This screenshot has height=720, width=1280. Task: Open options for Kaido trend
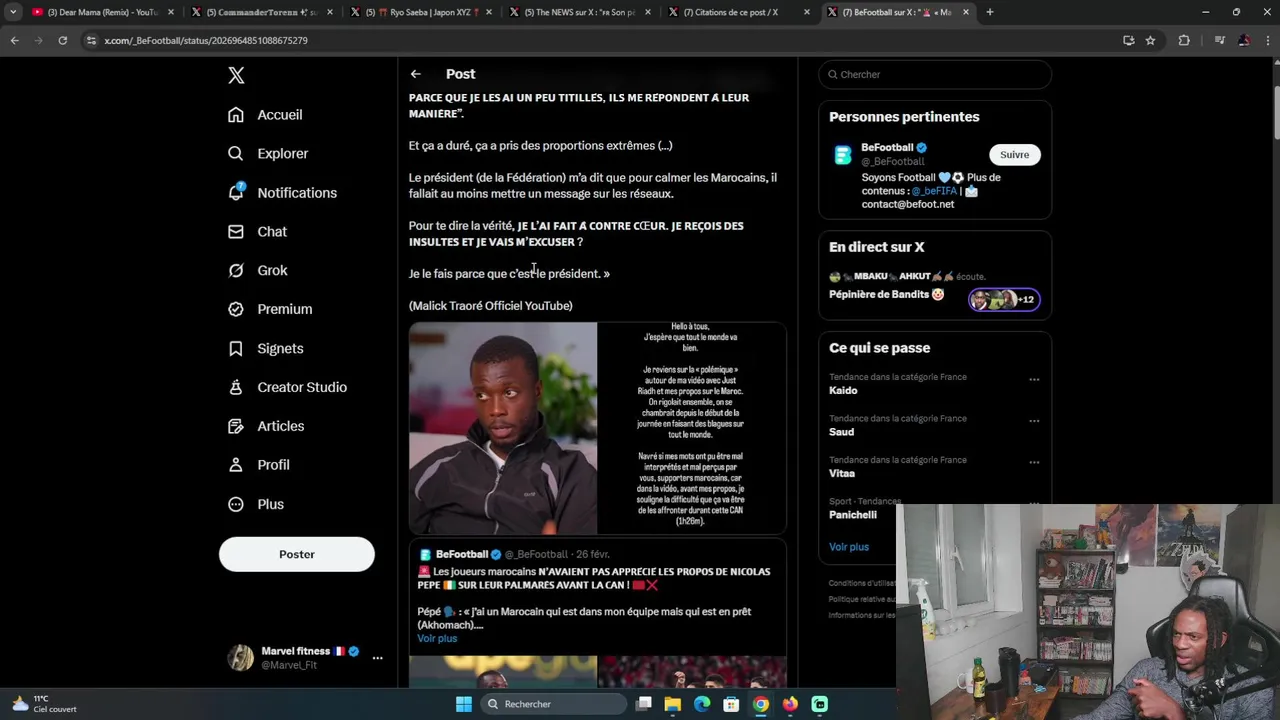[x=1034, y=380]
